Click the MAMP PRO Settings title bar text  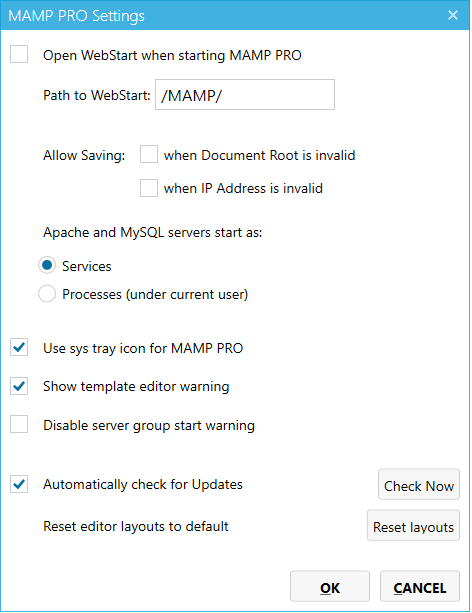click(x=76, y=16)
